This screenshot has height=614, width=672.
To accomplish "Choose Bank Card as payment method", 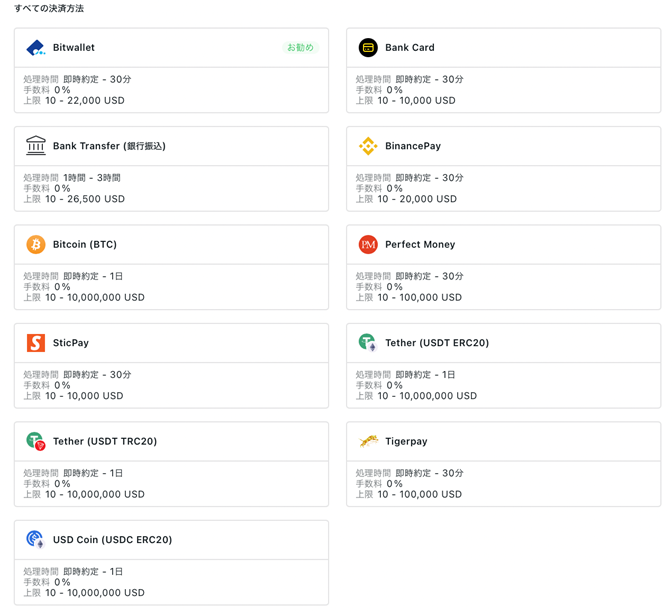I will pos(504,70).
